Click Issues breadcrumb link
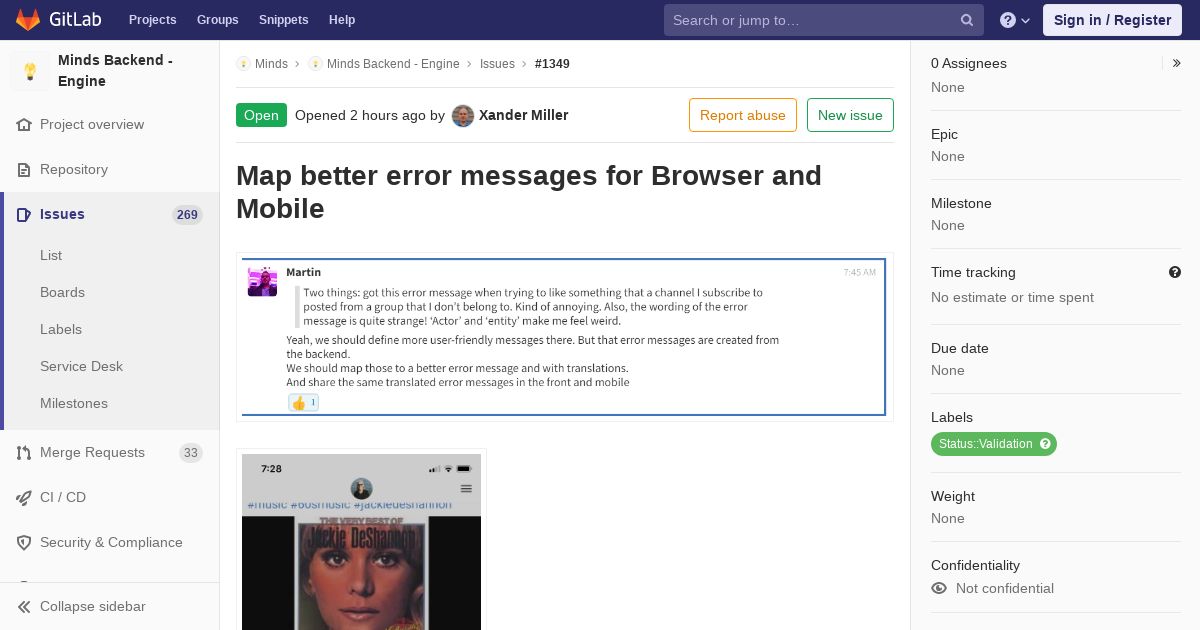The width and height of the screenshot is (1200, 630). pos(497,64)
